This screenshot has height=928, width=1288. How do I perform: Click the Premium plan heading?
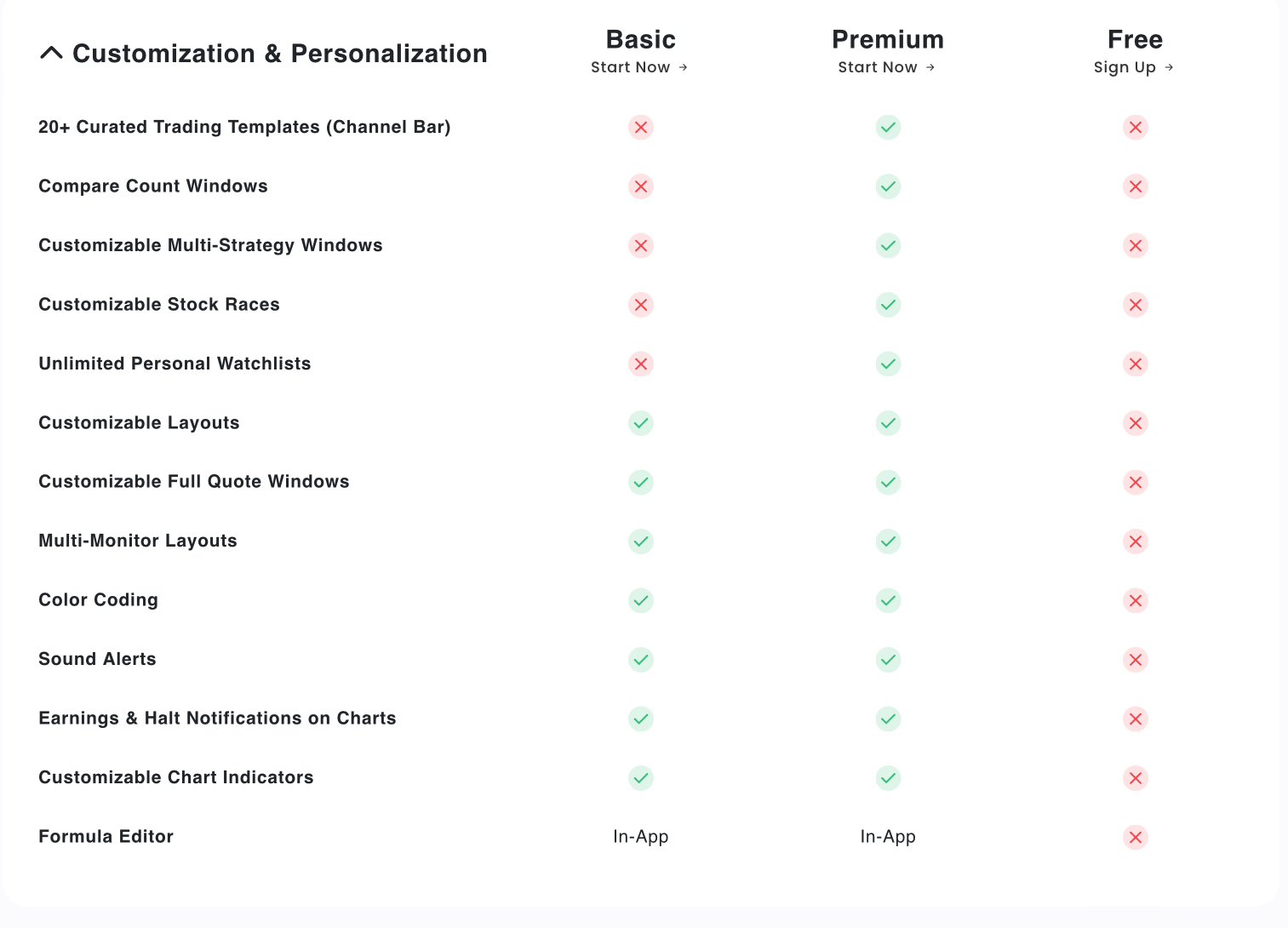888,39
